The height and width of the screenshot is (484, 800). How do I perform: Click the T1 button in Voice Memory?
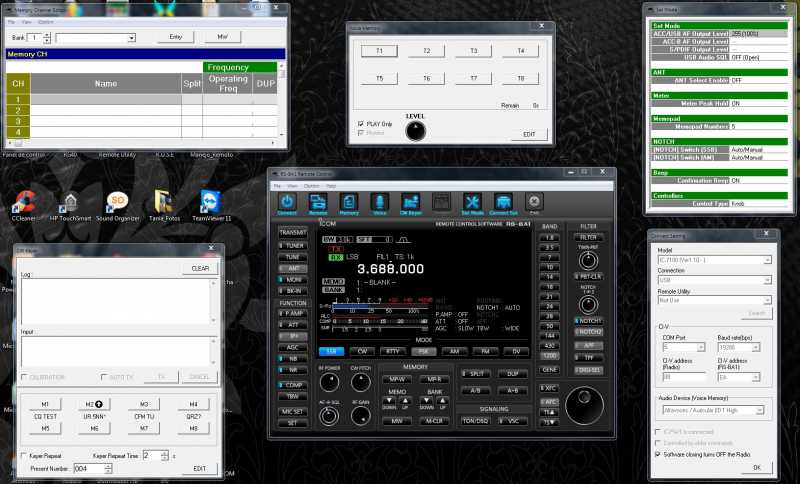379,51
